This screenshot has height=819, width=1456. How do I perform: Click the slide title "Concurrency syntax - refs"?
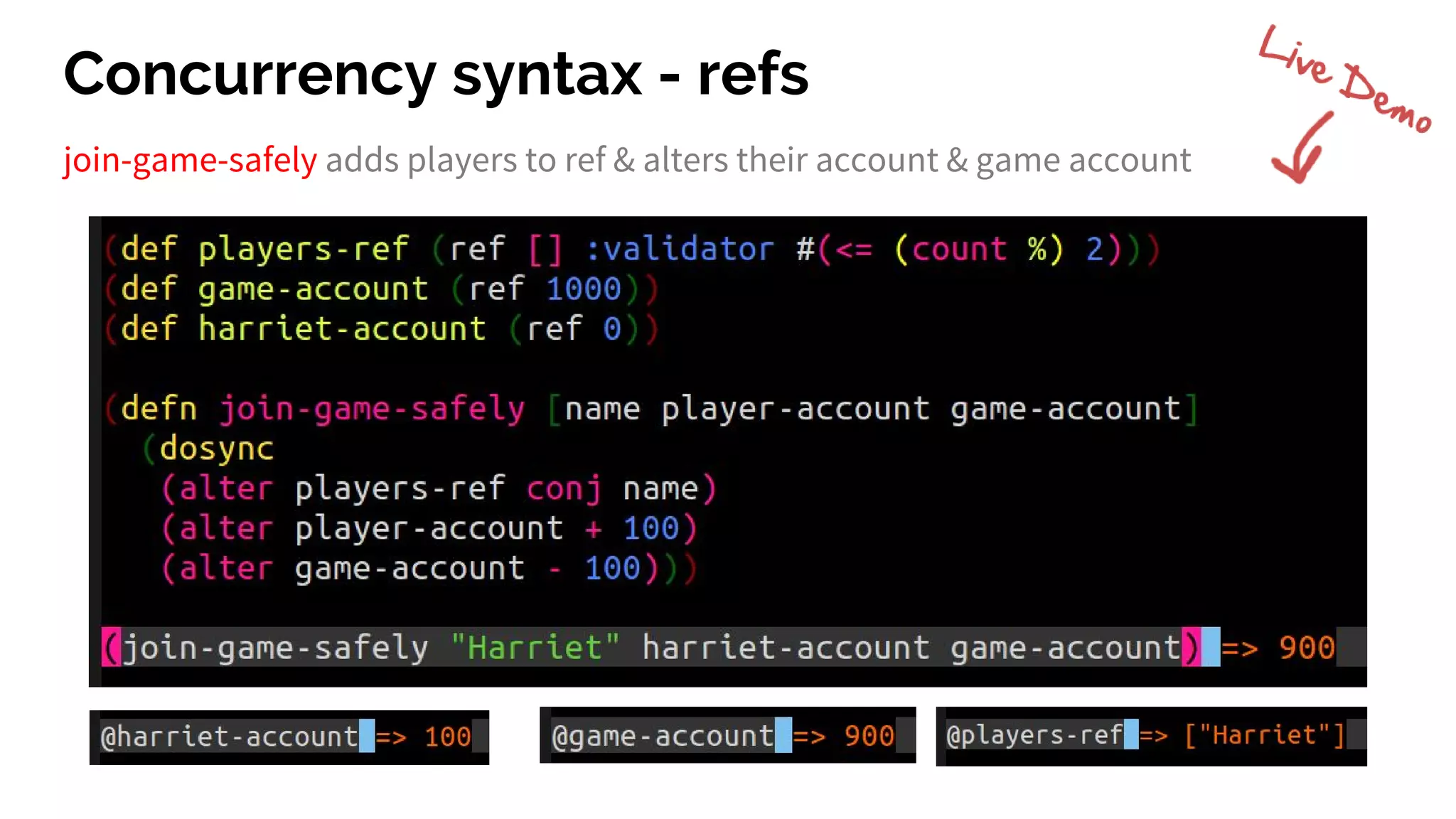436,75
